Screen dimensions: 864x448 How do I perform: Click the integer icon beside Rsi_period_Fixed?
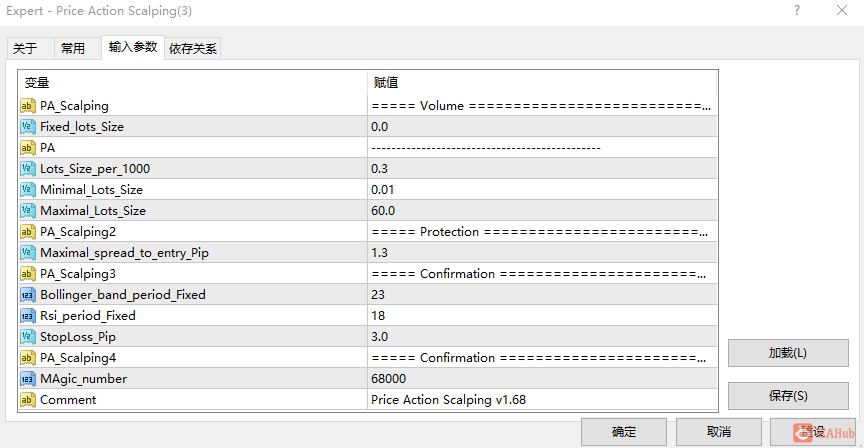point(28,315)
